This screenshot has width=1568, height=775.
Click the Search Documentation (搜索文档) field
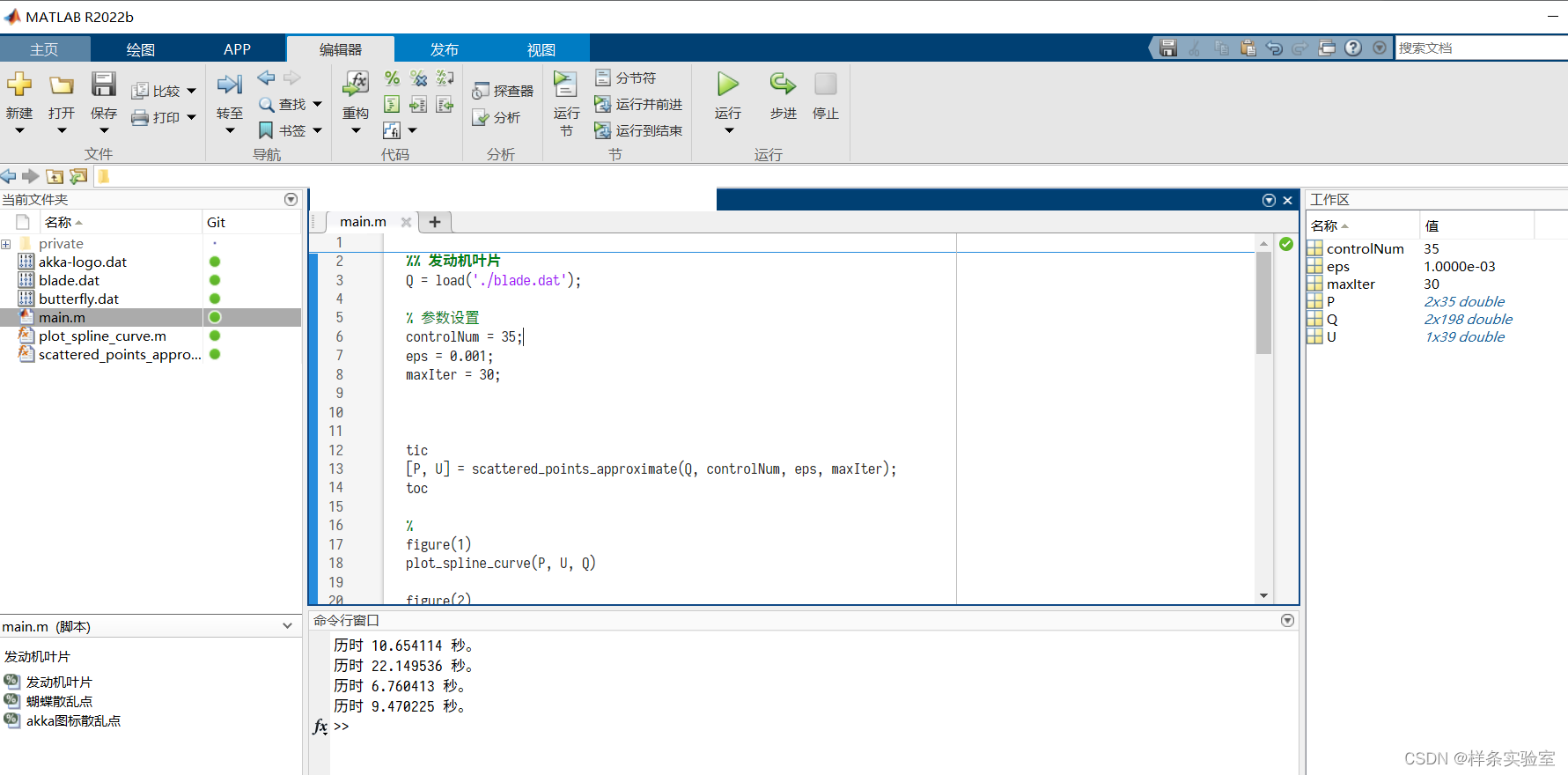[x=1482, y=48]
